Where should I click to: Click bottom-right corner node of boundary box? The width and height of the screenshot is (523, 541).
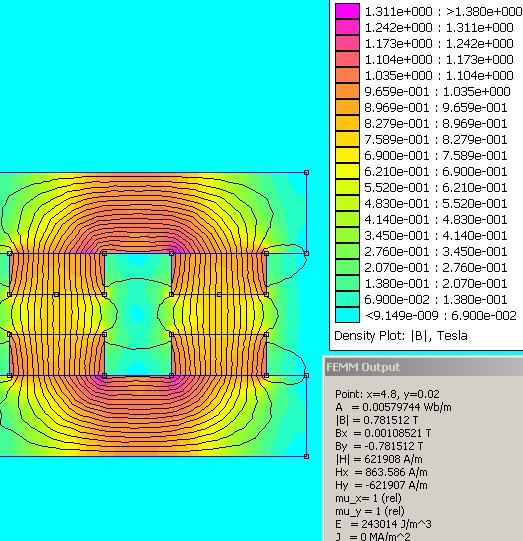click(306, 456)
